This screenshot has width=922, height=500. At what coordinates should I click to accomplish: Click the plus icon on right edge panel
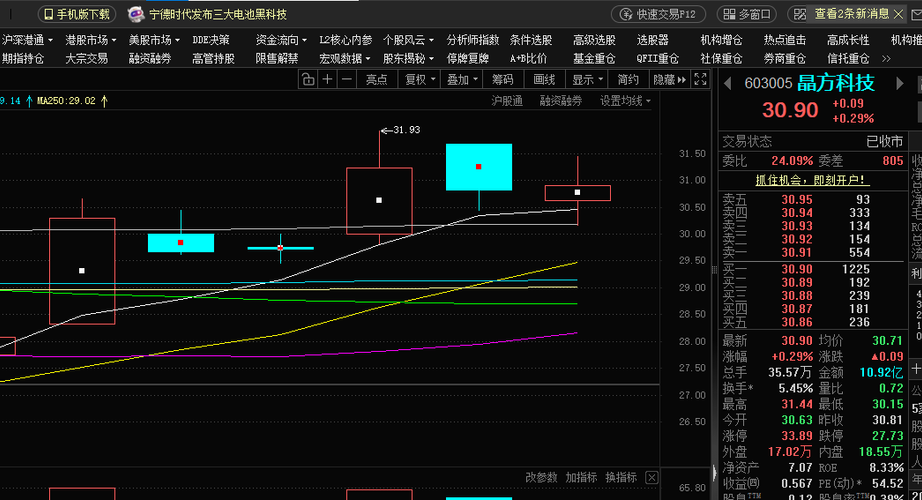[916, 368]
